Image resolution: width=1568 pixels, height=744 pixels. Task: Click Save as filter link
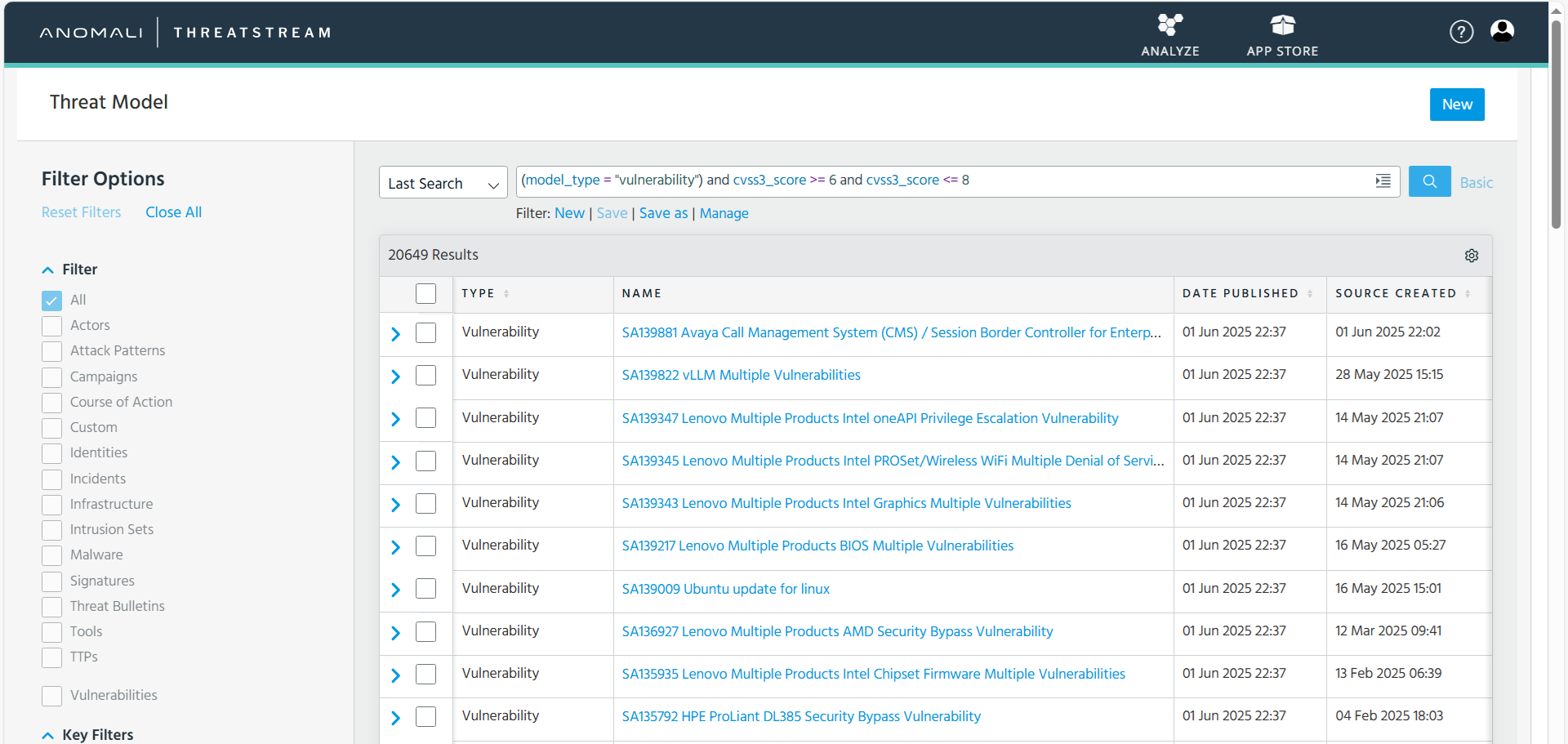663,213
